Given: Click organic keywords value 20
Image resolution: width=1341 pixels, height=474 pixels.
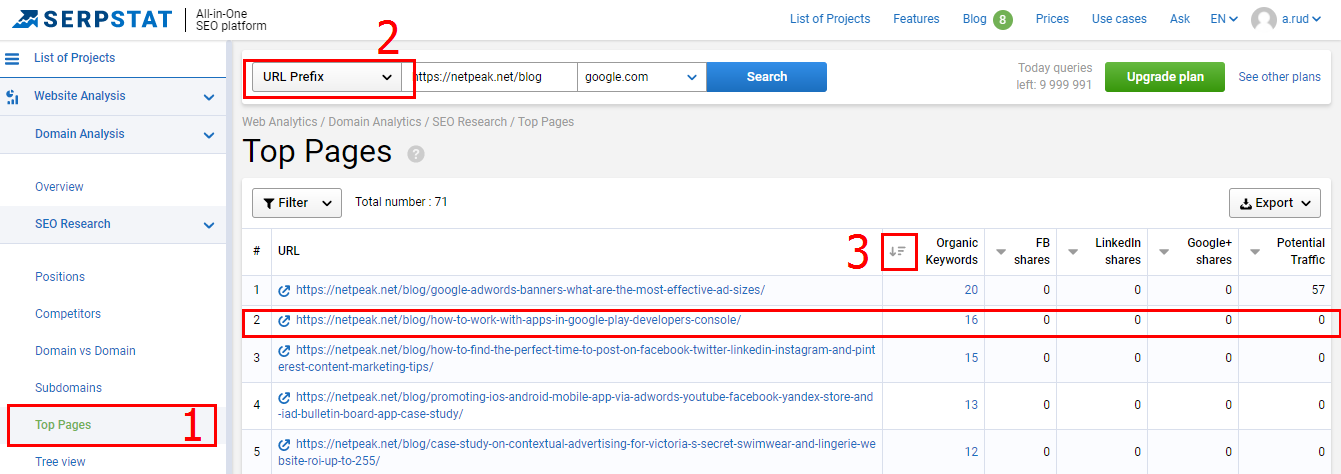Looking at the screenshot, I should click(x=971, y=290).
